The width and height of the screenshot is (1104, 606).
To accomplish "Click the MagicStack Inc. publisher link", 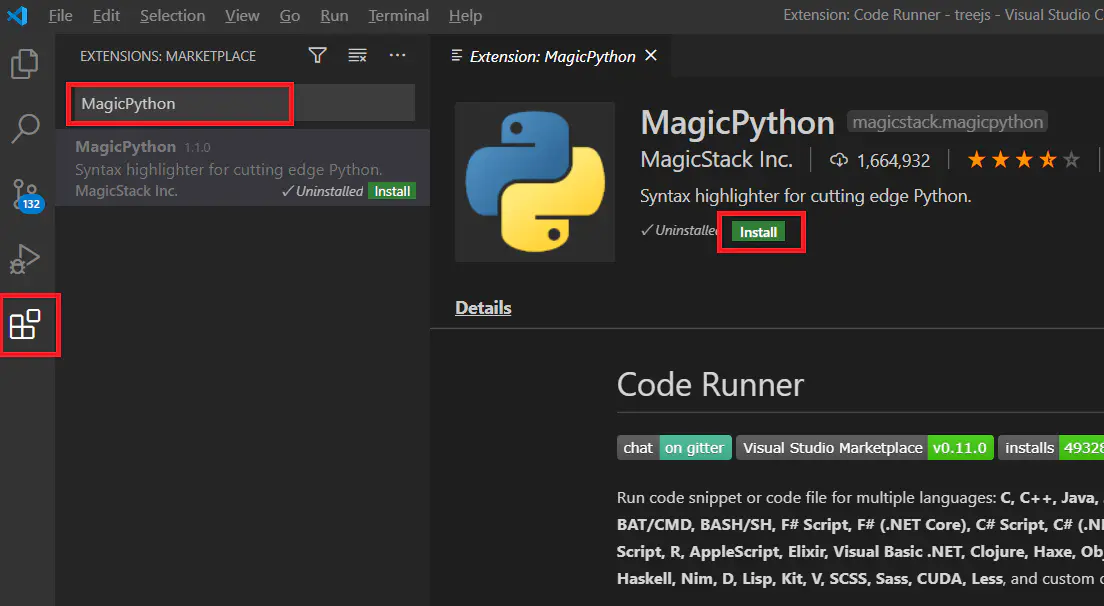I will point(716,160).
